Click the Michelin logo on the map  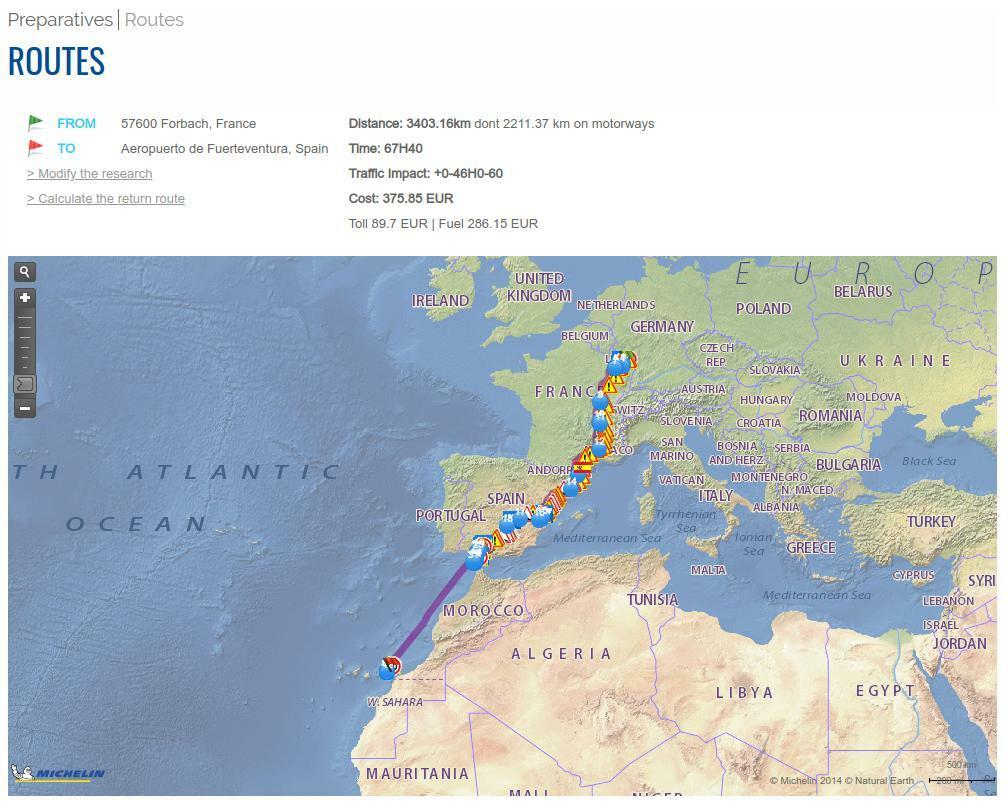(58, 773)
